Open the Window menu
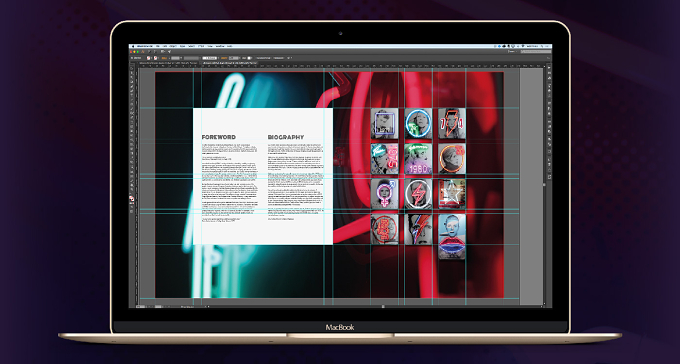Screen dimensions: 680x364 click(219, 46)
